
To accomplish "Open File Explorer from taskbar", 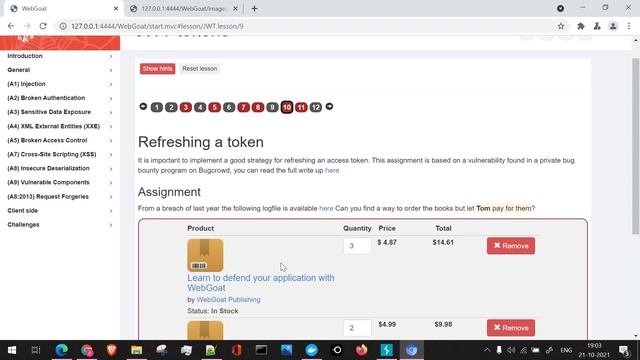I will (x=136, y=350).
